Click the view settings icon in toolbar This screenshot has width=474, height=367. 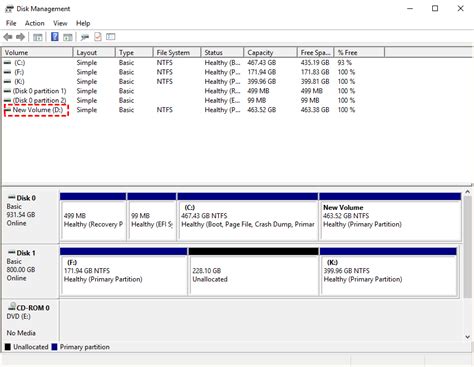pyautogui.click(x=111, y=37)
